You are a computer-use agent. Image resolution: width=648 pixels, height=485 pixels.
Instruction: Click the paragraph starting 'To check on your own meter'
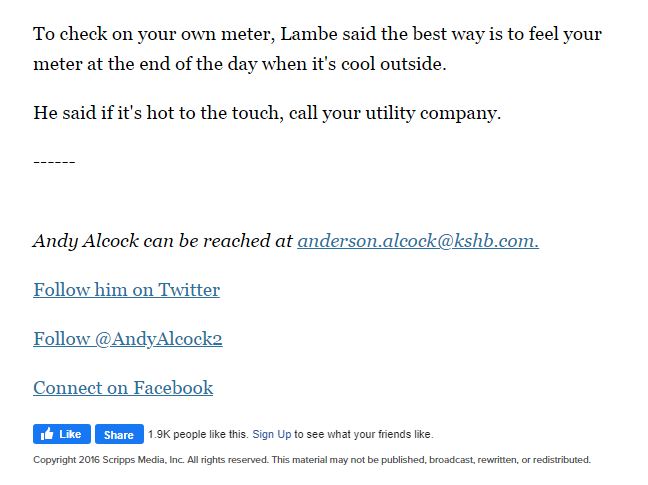point(317,49)
